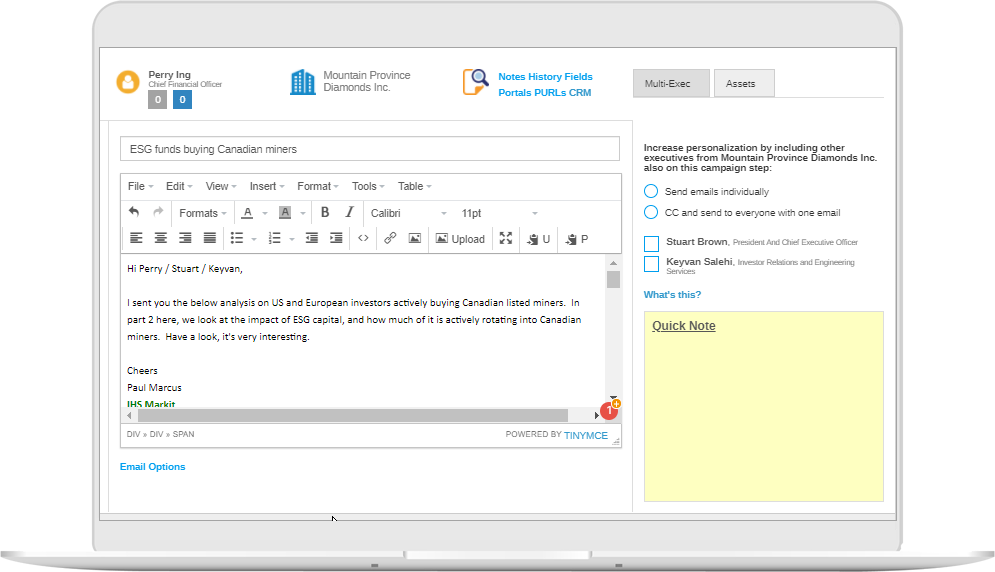Image resolution: width=995 pixels, height=572 pixels.
Task: Open the 11pt font size dropdown
Action: [x=499, y=213]
